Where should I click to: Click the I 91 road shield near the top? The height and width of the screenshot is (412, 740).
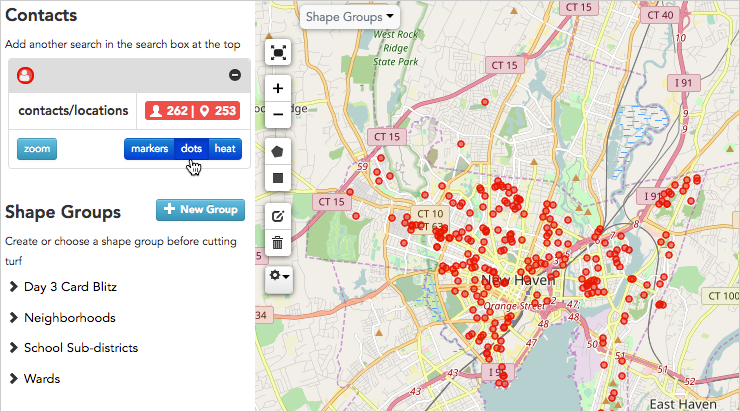click(x=683, y=83)
